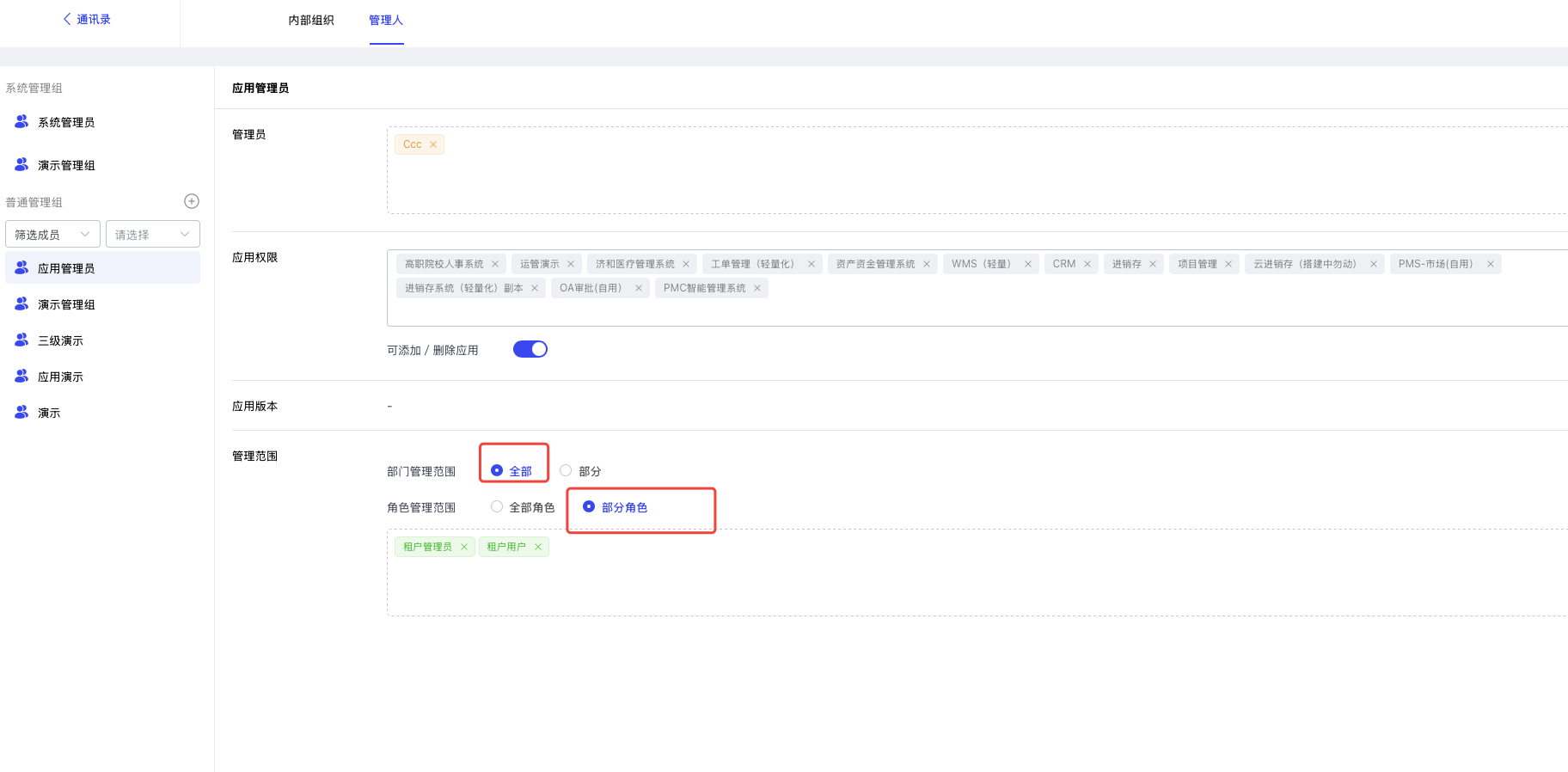The image size is (1568, 772).
Task: Remove the 租户管理员 role tag
Action: (464, 547)
